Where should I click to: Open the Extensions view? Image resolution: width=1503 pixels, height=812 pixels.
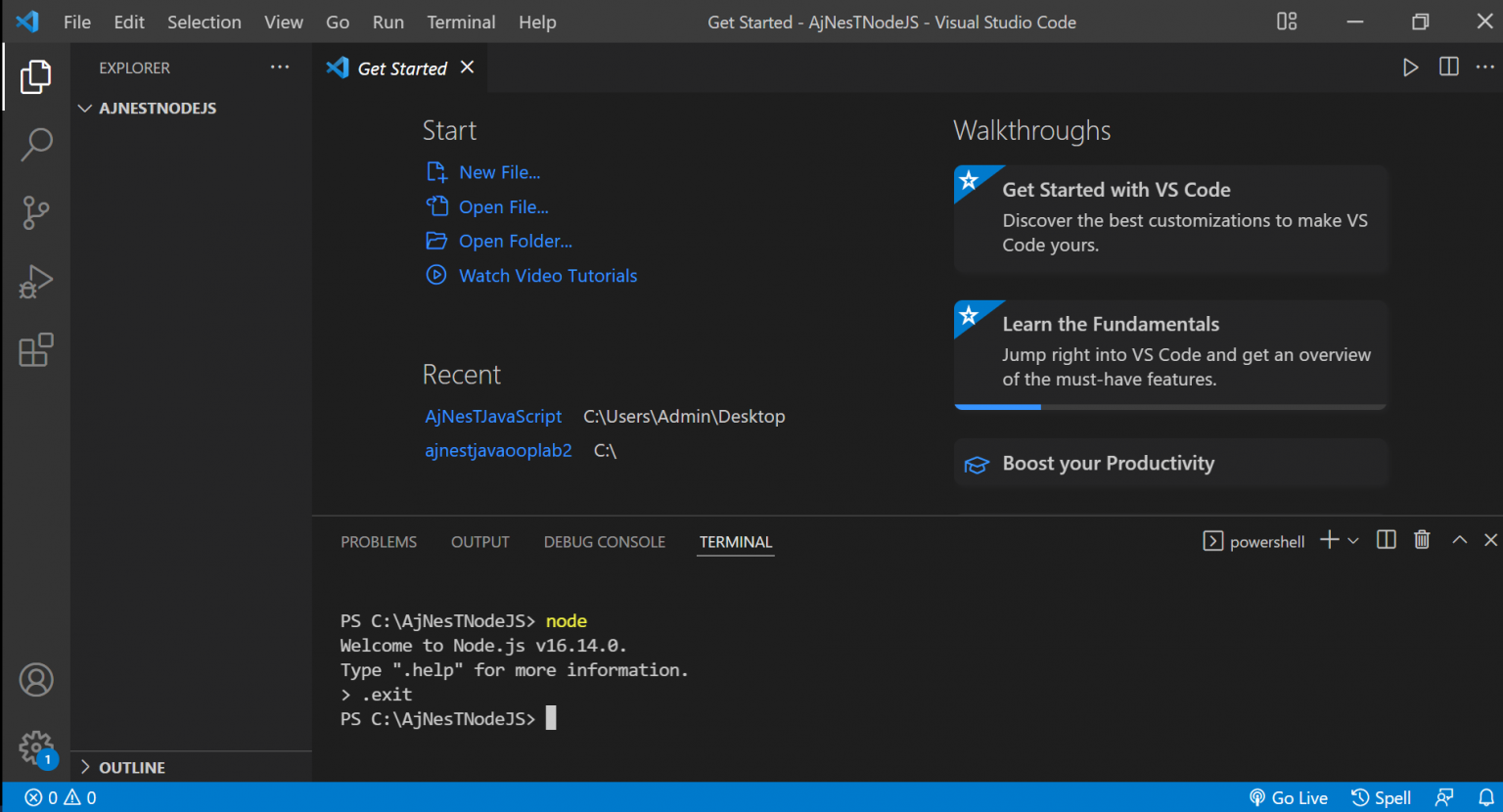[36, 350]
